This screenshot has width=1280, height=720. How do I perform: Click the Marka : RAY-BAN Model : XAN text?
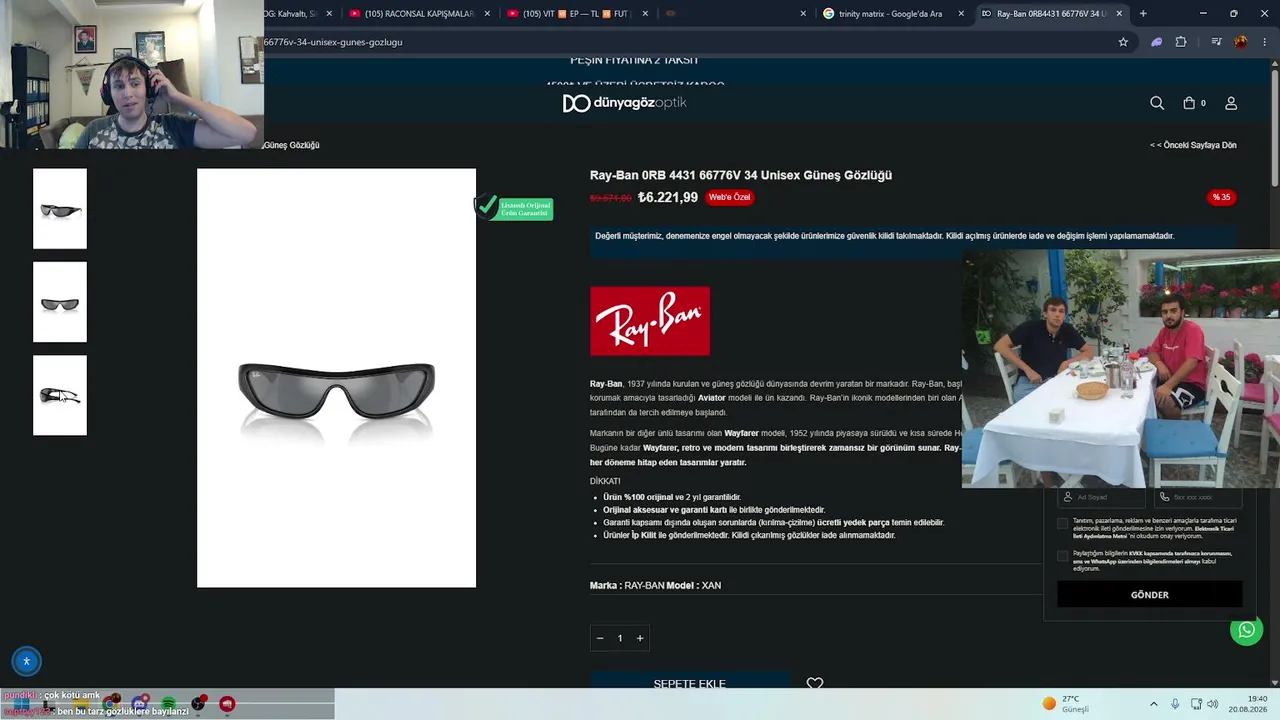[655, 585]
